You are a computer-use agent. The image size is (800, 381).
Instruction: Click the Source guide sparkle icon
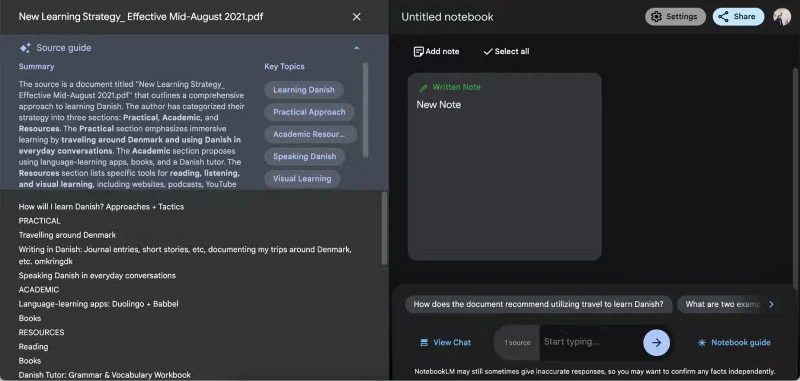click(25, 48)
